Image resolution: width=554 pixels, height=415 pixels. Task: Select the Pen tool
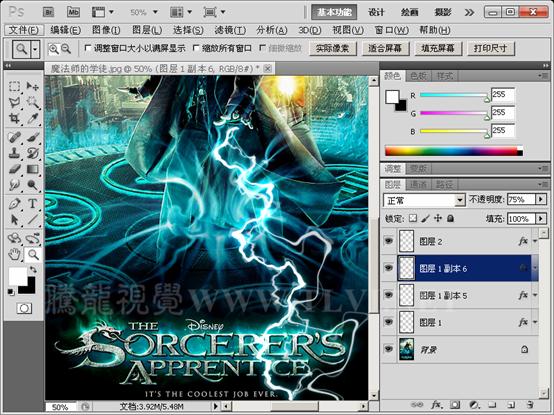click(14, 204)
